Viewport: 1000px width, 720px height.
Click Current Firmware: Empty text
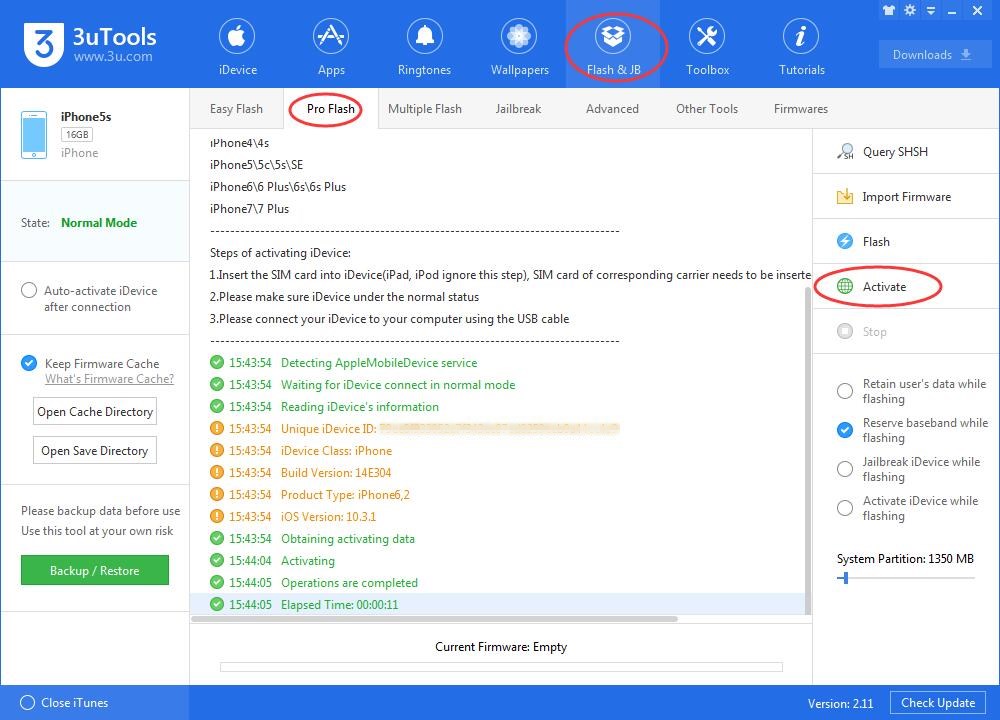coord(501,647)
